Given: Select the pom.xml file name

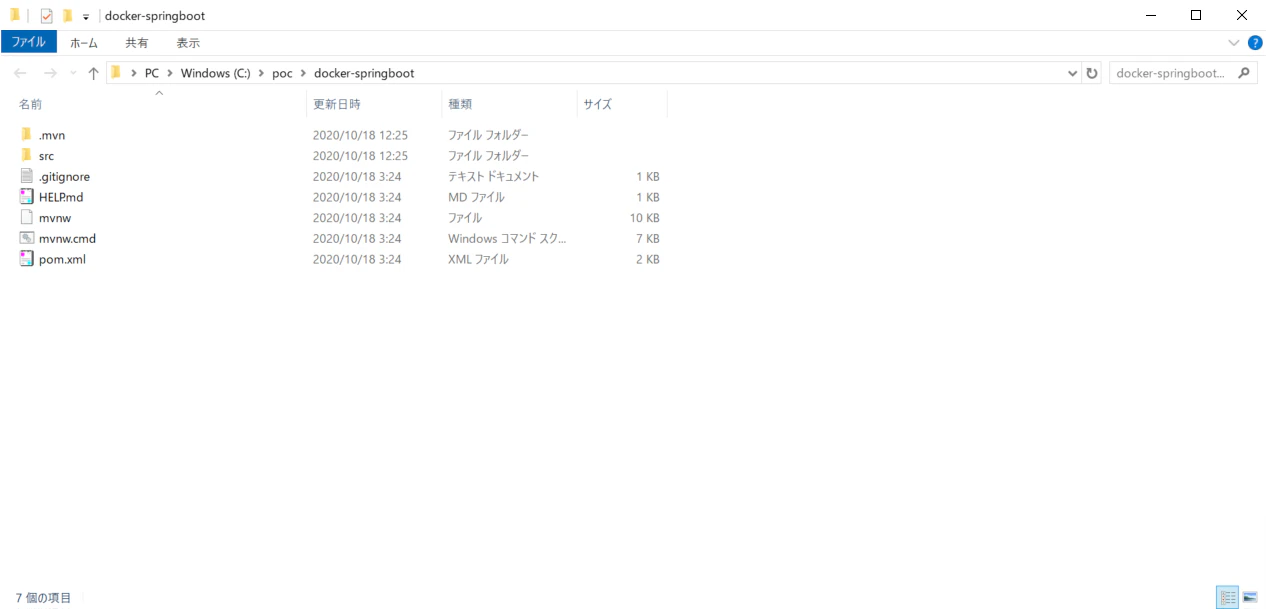Looking at the screenshot, I should tap(62, 259).
